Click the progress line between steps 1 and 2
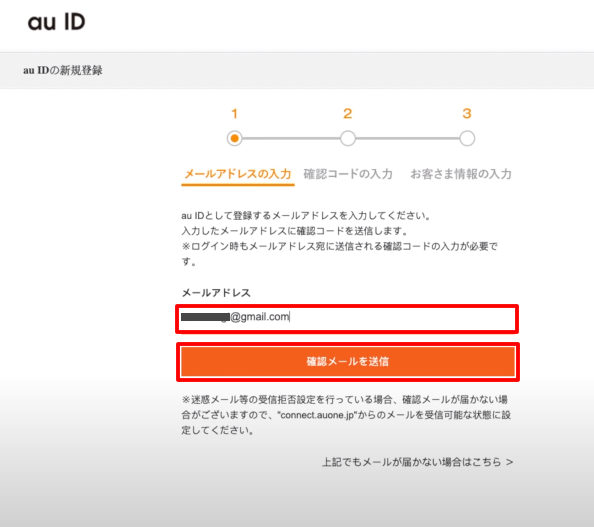Viewport: 594px width, 527px height. coord(291,138)
